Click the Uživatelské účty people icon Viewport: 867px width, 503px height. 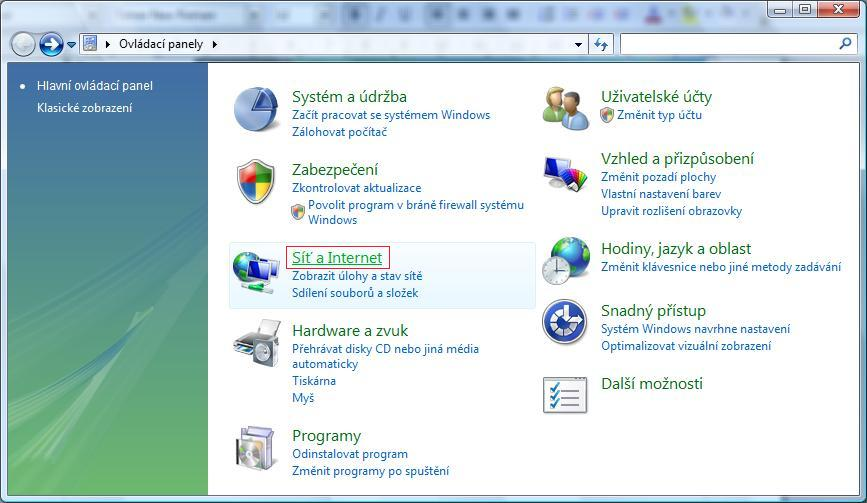click(x=566, y=107)
